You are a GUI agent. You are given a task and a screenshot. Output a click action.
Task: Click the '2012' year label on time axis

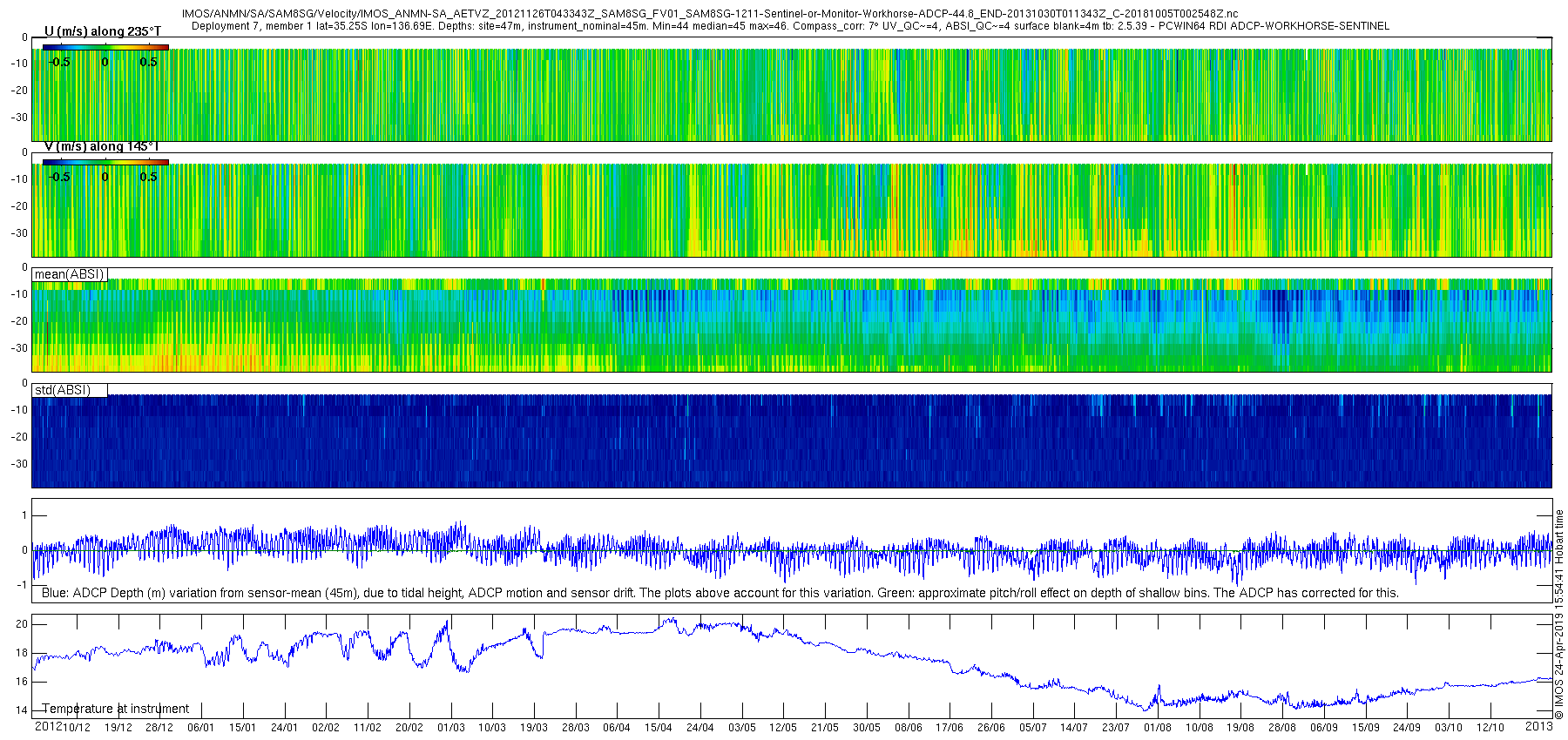[47, 726]
